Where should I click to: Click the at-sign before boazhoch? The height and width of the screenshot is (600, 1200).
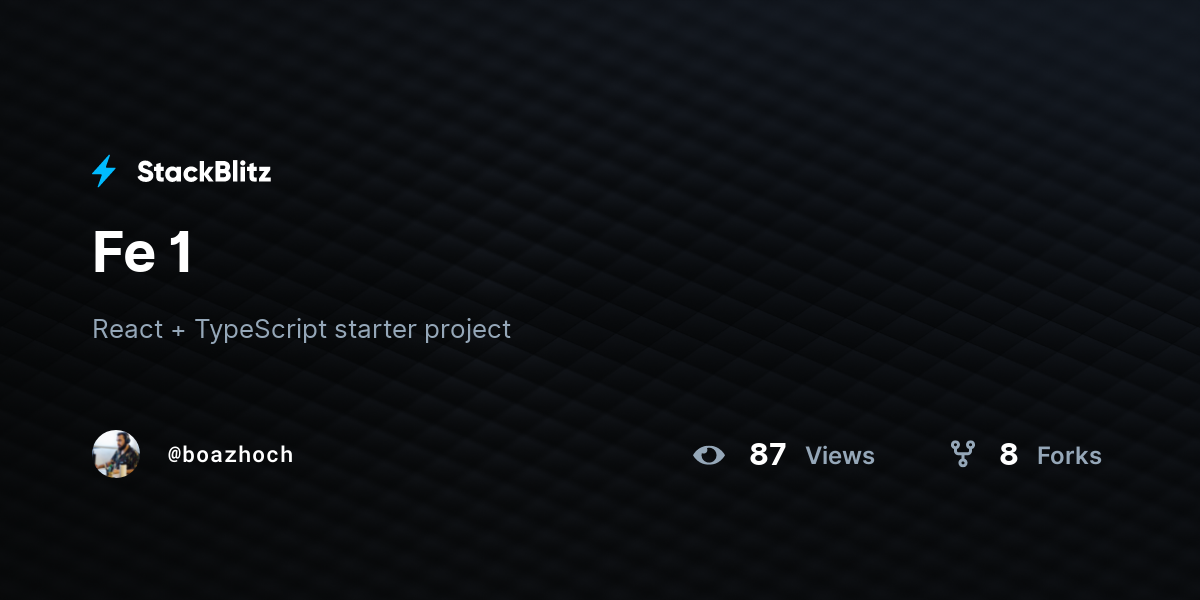[x=173, y=455]
